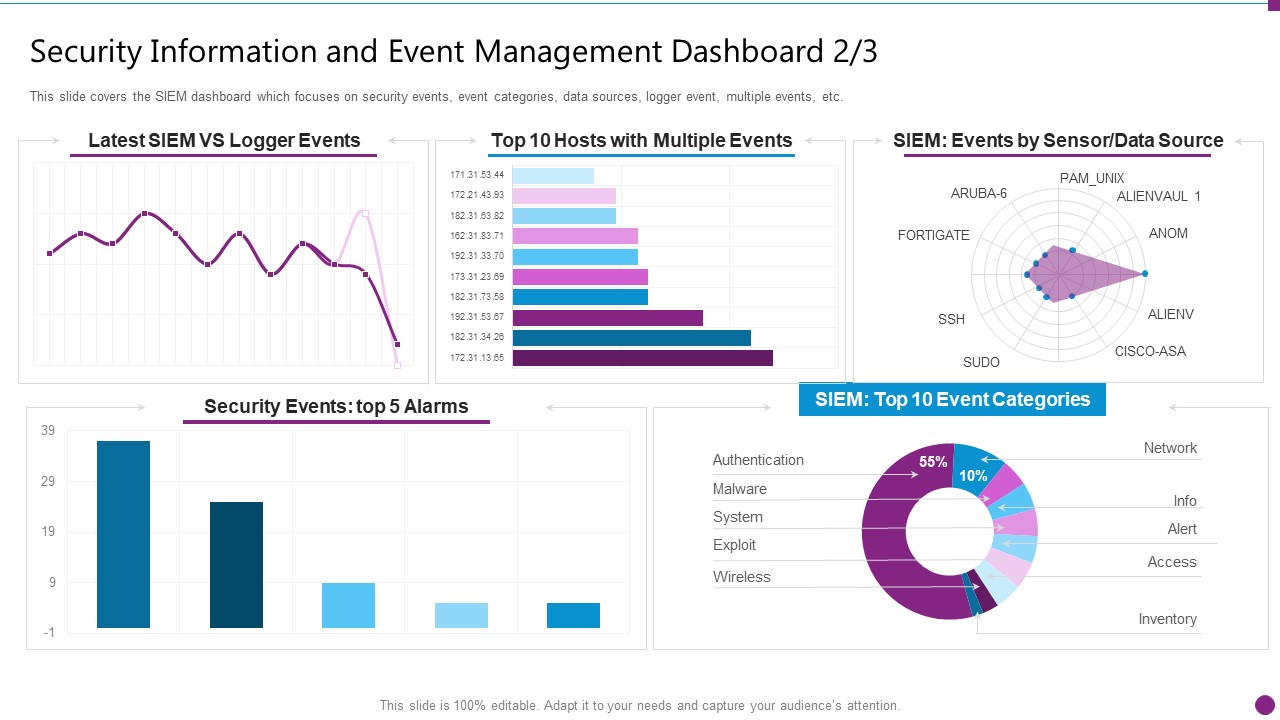The height and width of the screenshot is (720, 1280).
Task: Click the axis value 39 on the alarms chart
Action: (48, 431)
